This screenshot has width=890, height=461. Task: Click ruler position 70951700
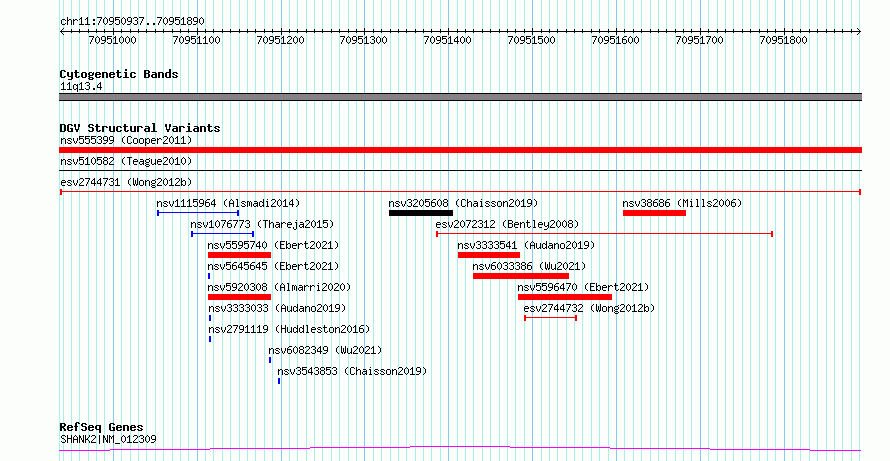click(x=700, y=40)
